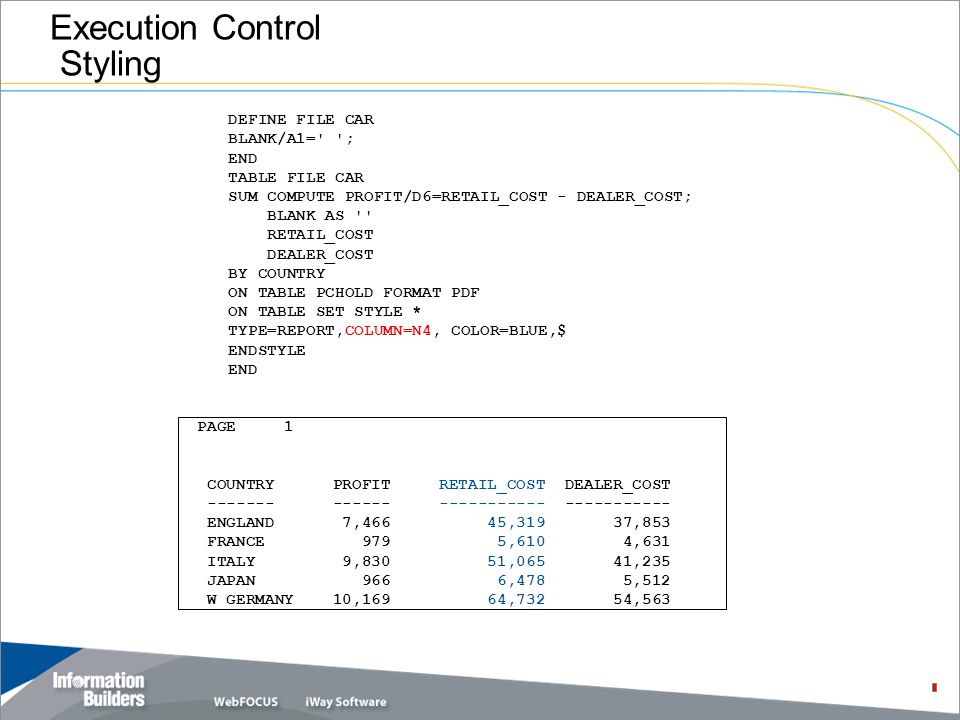Click the ENGLAND row label
The height and width of the screenshot is (720, 960).
click(241, 522)
